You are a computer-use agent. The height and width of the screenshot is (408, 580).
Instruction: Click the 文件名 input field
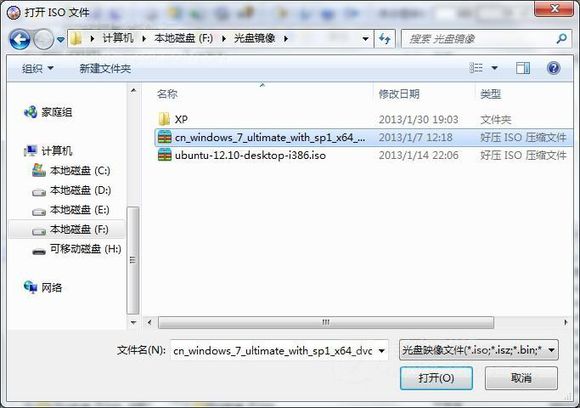pos(279,350)
